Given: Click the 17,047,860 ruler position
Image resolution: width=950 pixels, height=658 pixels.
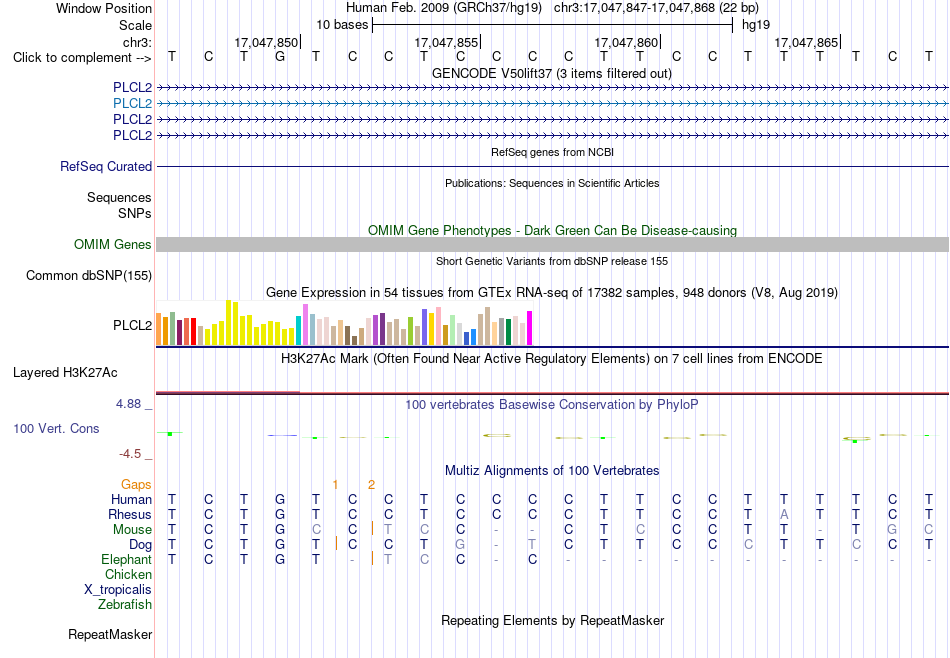Looking at the screenshot, I should (x=626, y=42).
